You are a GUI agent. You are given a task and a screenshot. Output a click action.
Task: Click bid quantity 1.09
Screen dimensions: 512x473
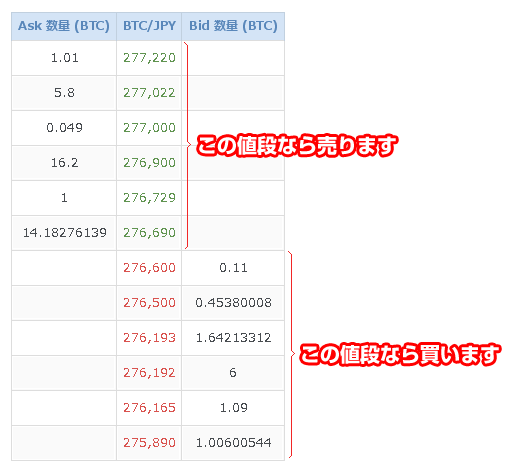(233, 408)
